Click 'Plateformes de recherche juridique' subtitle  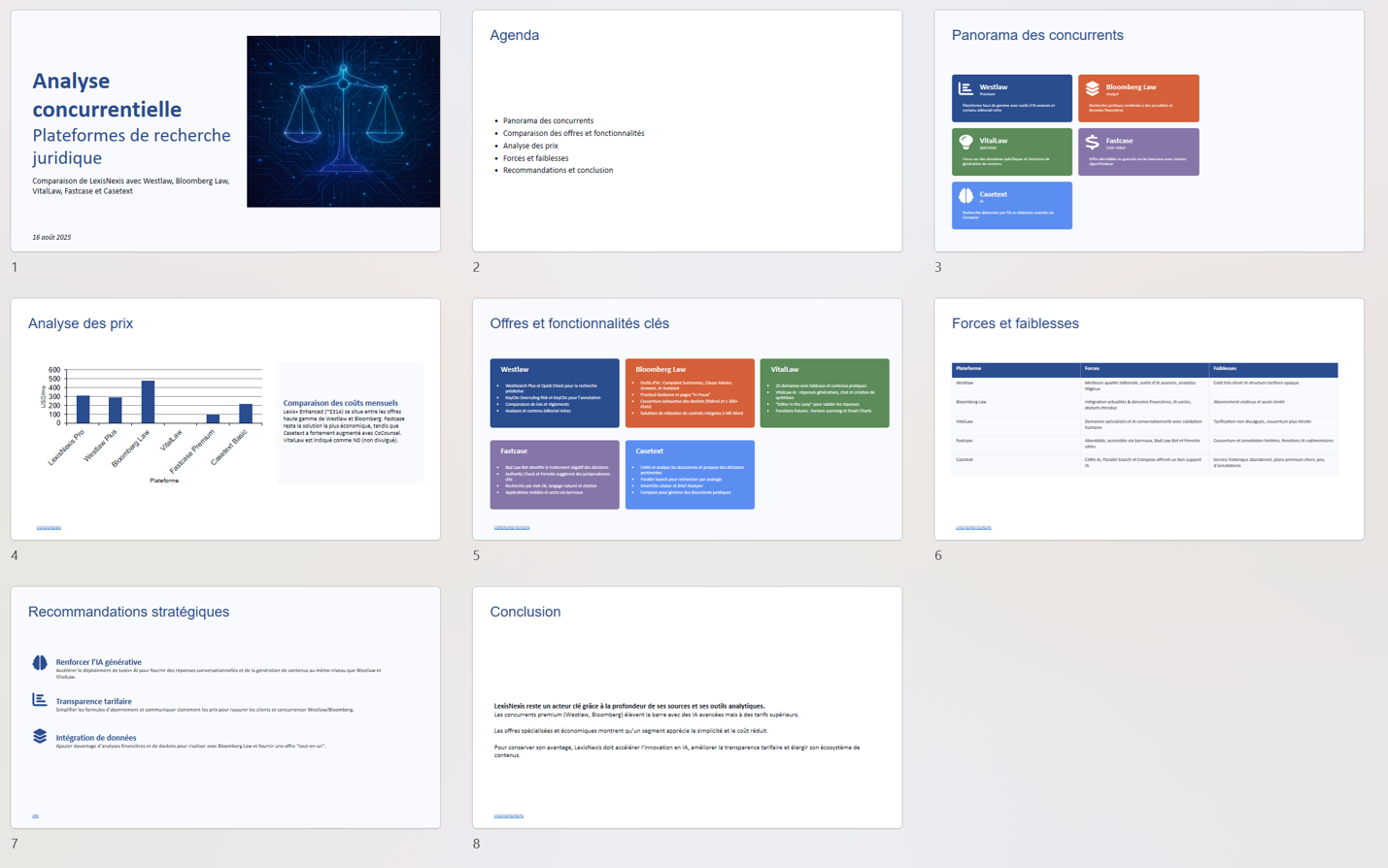click(131, 146)
